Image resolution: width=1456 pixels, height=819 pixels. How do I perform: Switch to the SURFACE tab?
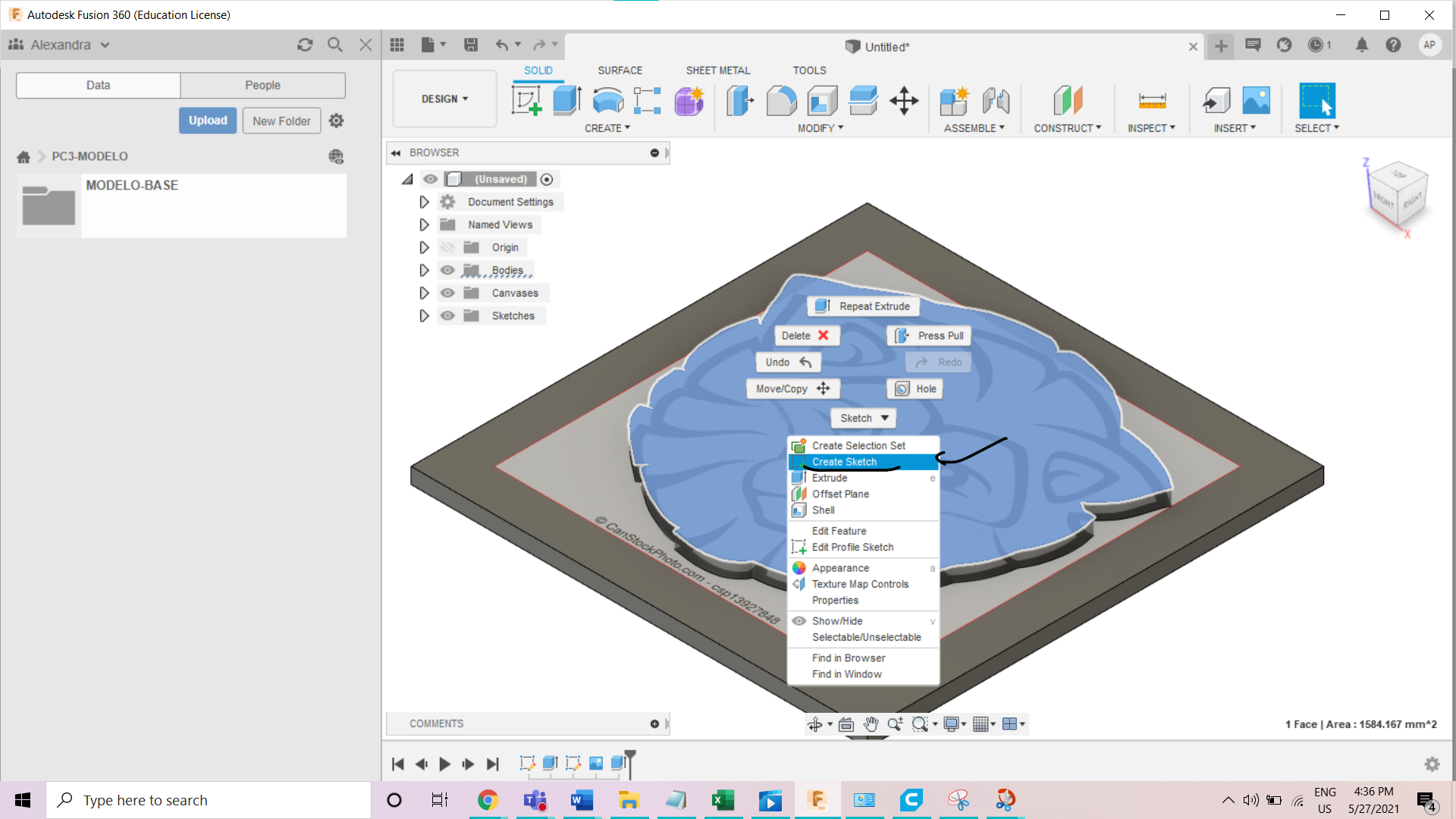click(620, 71)
